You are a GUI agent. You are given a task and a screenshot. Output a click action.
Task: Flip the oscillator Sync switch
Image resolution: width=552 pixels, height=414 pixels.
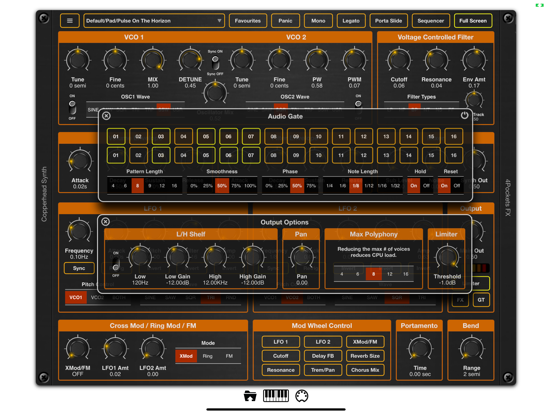(x=215, y=63)
